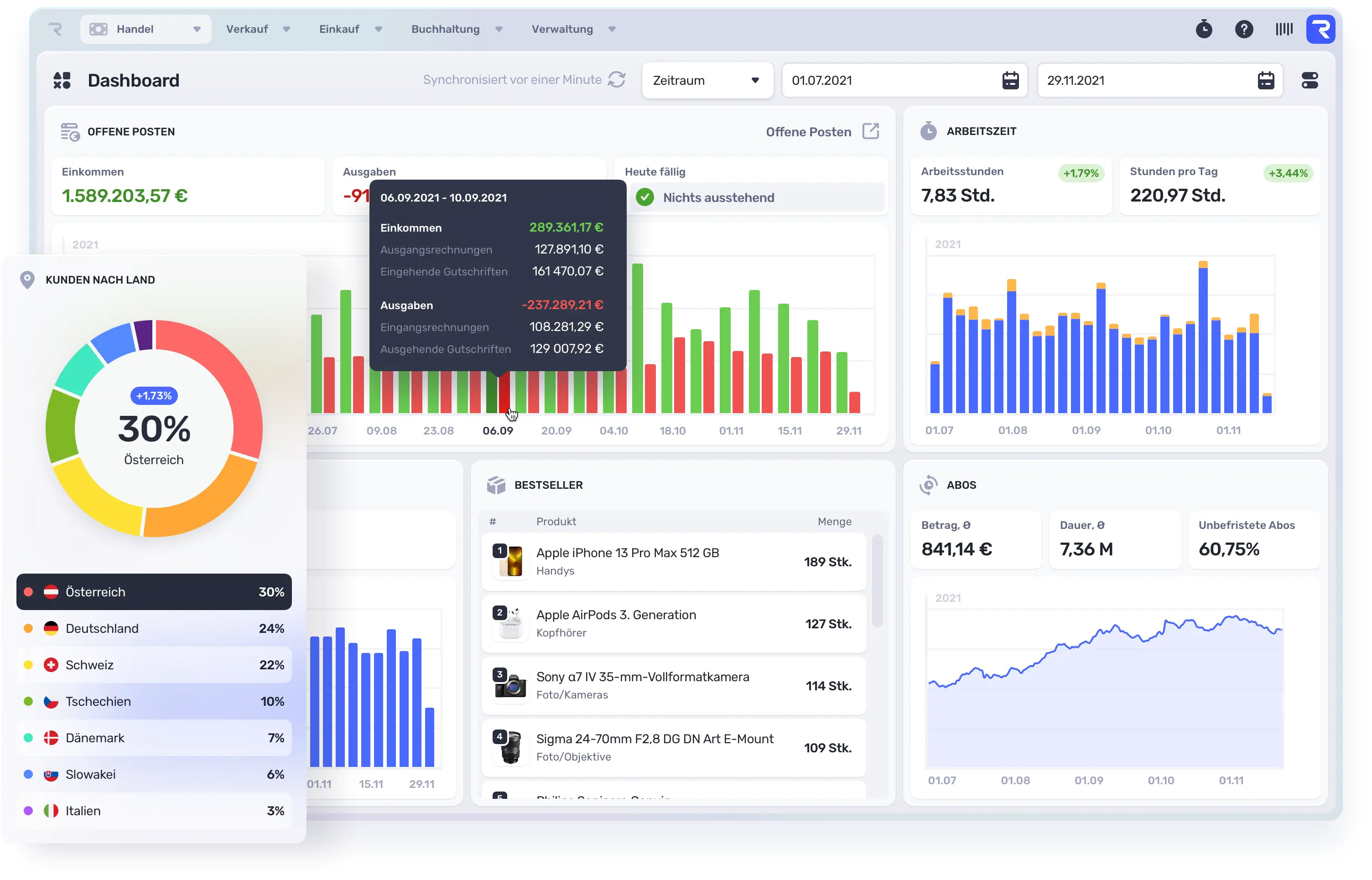Click the barcode scanner icon
1372x880 pixels.
pyautogui.click(x=1284, y=29)
